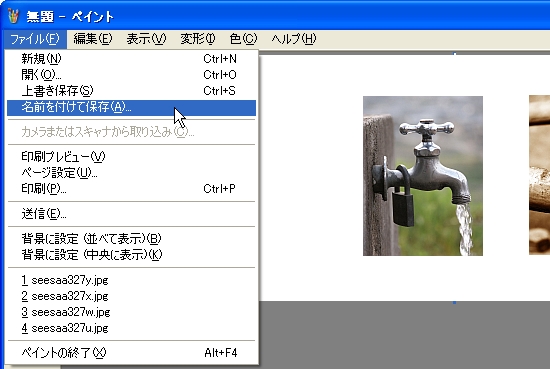Open the ファイル(F) menu
Screen dimensions: 550x369
tap(35, 39)
